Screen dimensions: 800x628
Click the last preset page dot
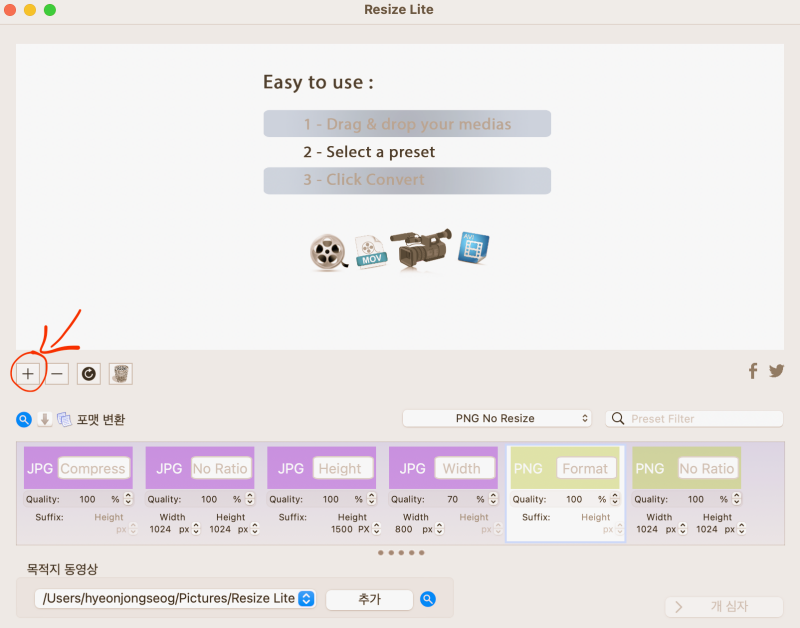click(x=421, y=553)
